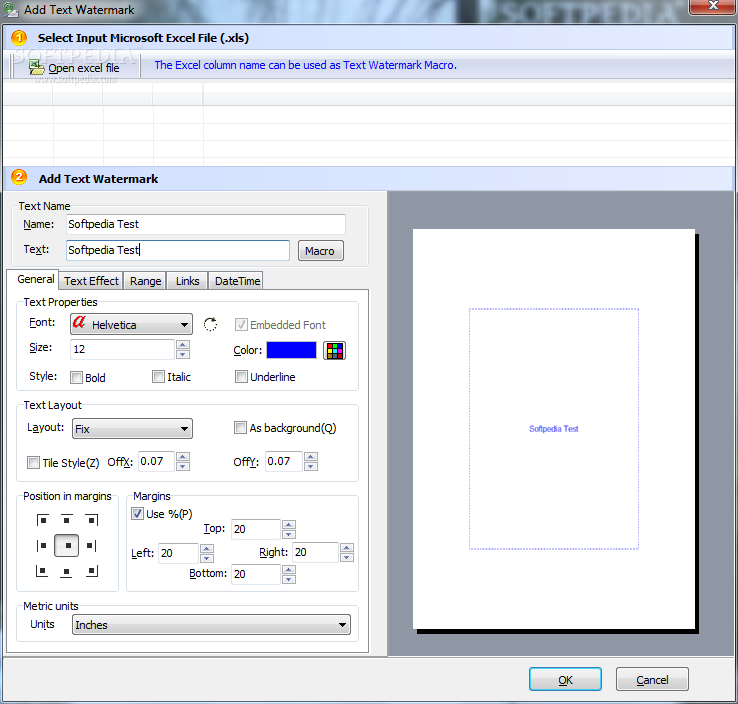Click the Left margin input field
The height and width of the screenshot is (704, 738).
coord(178,553)
